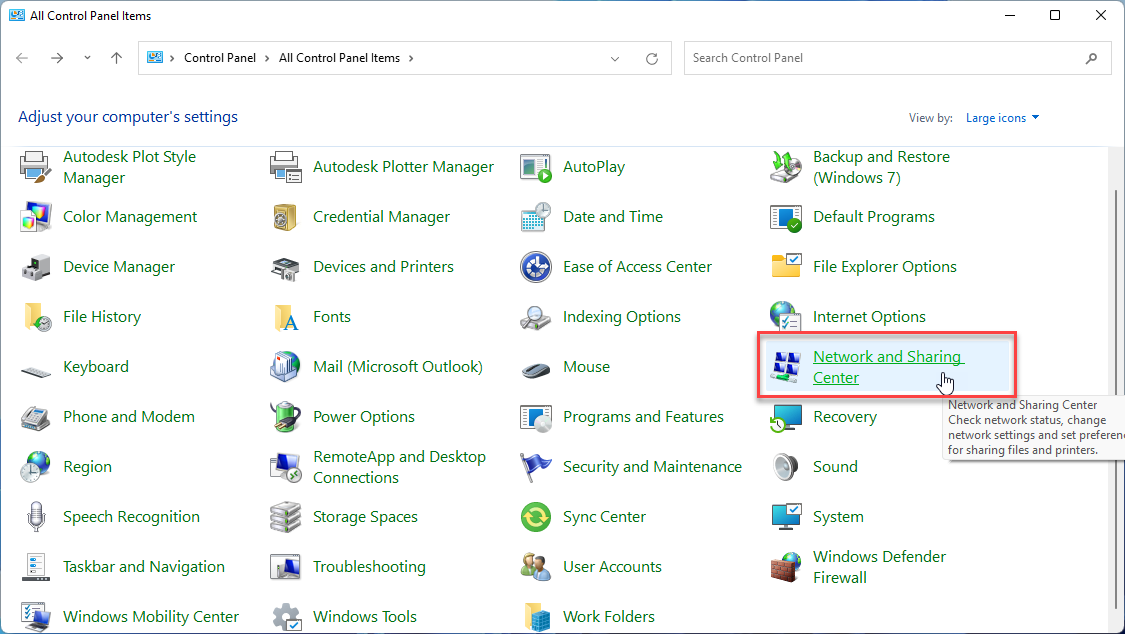Image resolution: width=1125 pixels, height=634 pixels.
Task: Open Autodesk Plot Style Manager link
Action: (129, 167)
